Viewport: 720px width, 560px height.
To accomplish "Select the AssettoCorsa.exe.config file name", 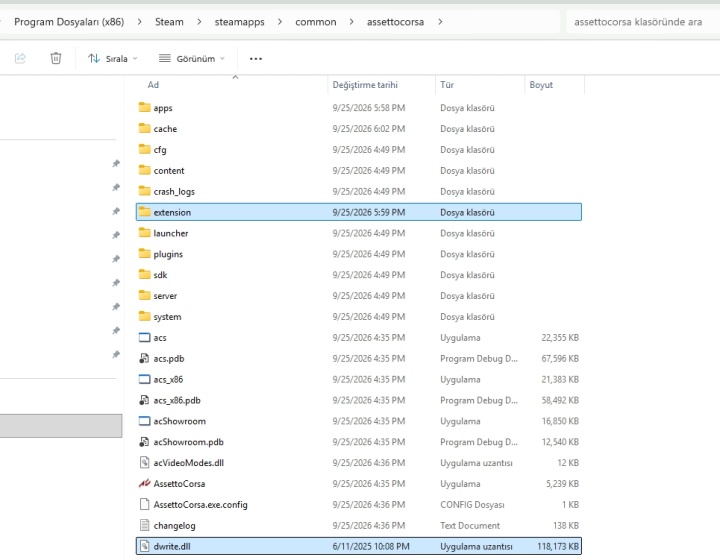I will click(200, 504).
